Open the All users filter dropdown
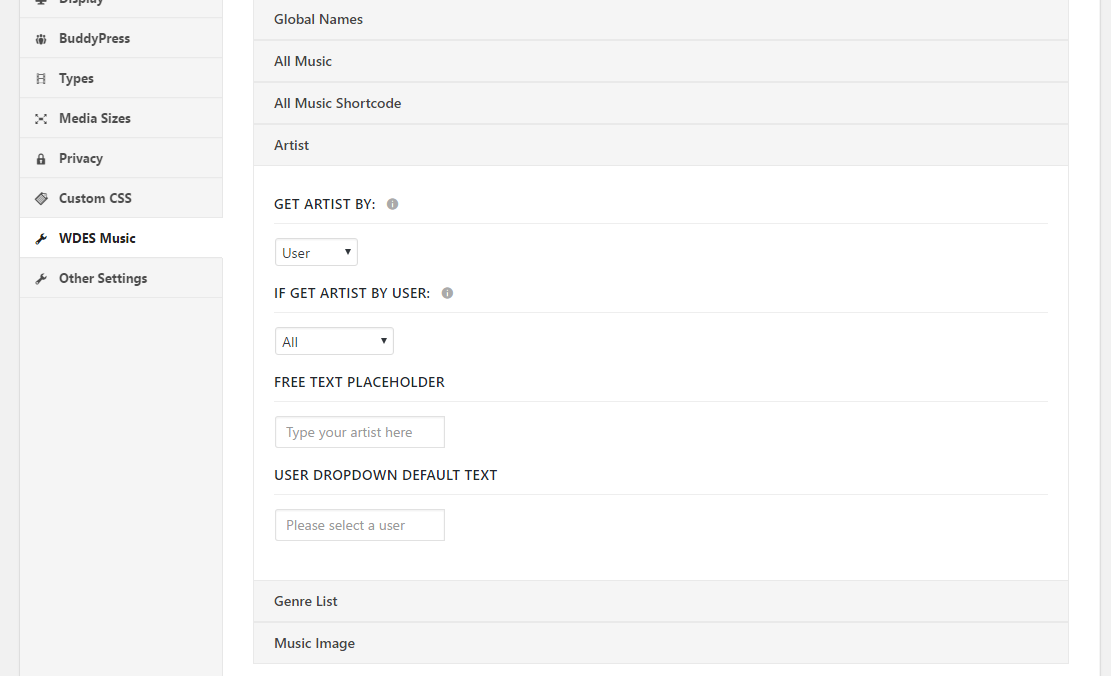Viewport: 1111px width, 676px height. tap(334, 342)
